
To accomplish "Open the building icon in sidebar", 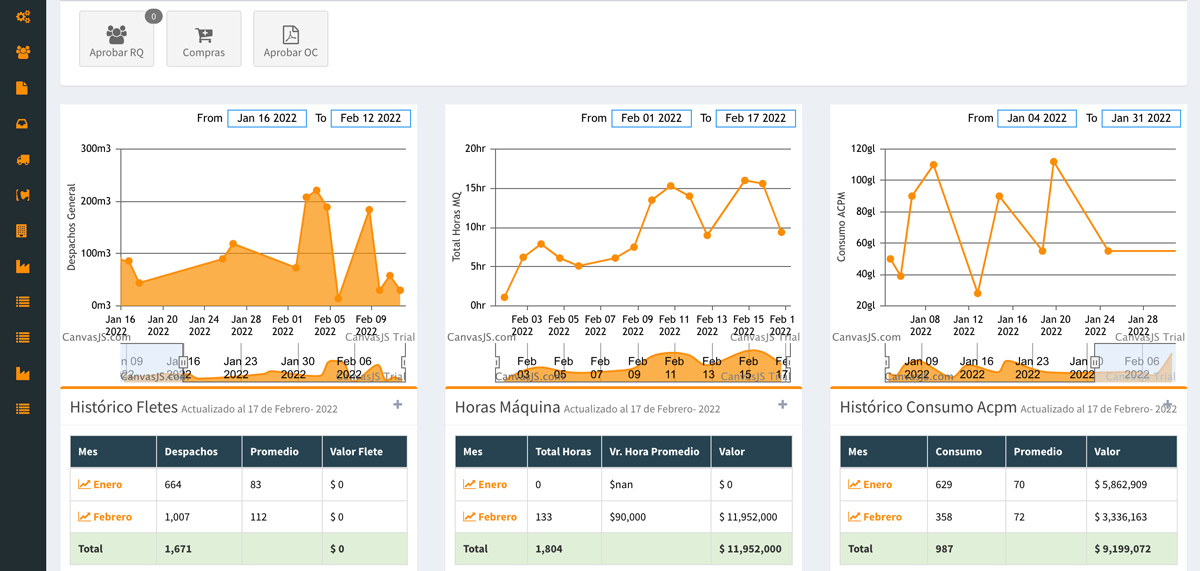I will point(23,231).
